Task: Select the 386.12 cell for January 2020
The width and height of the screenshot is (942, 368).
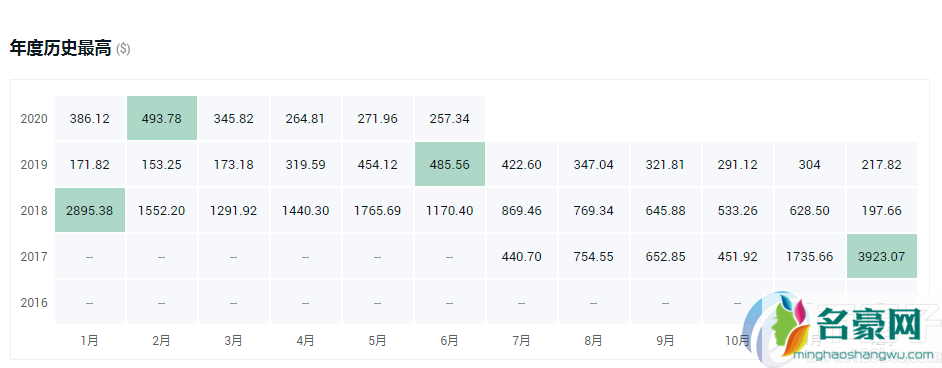Action: (90, 118)
